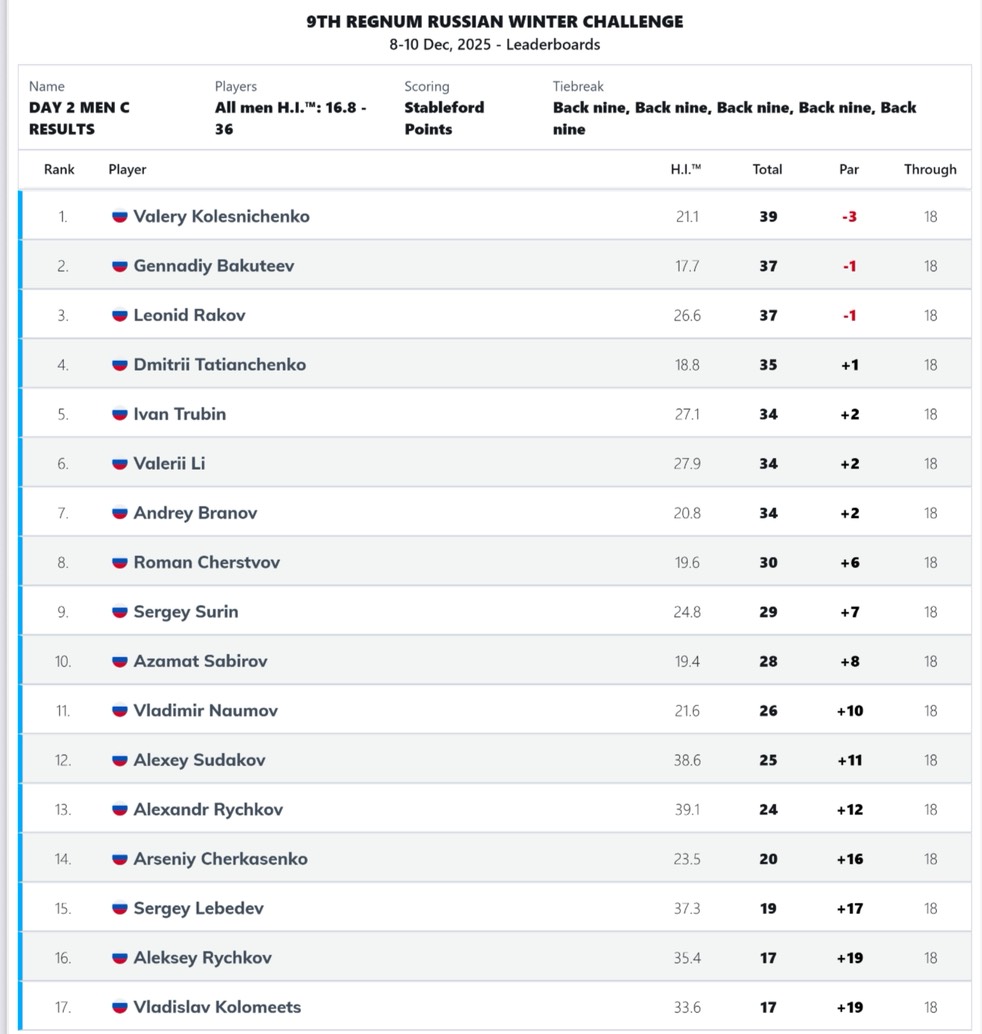Open player Dmitrii Tatianchenko

220,365
